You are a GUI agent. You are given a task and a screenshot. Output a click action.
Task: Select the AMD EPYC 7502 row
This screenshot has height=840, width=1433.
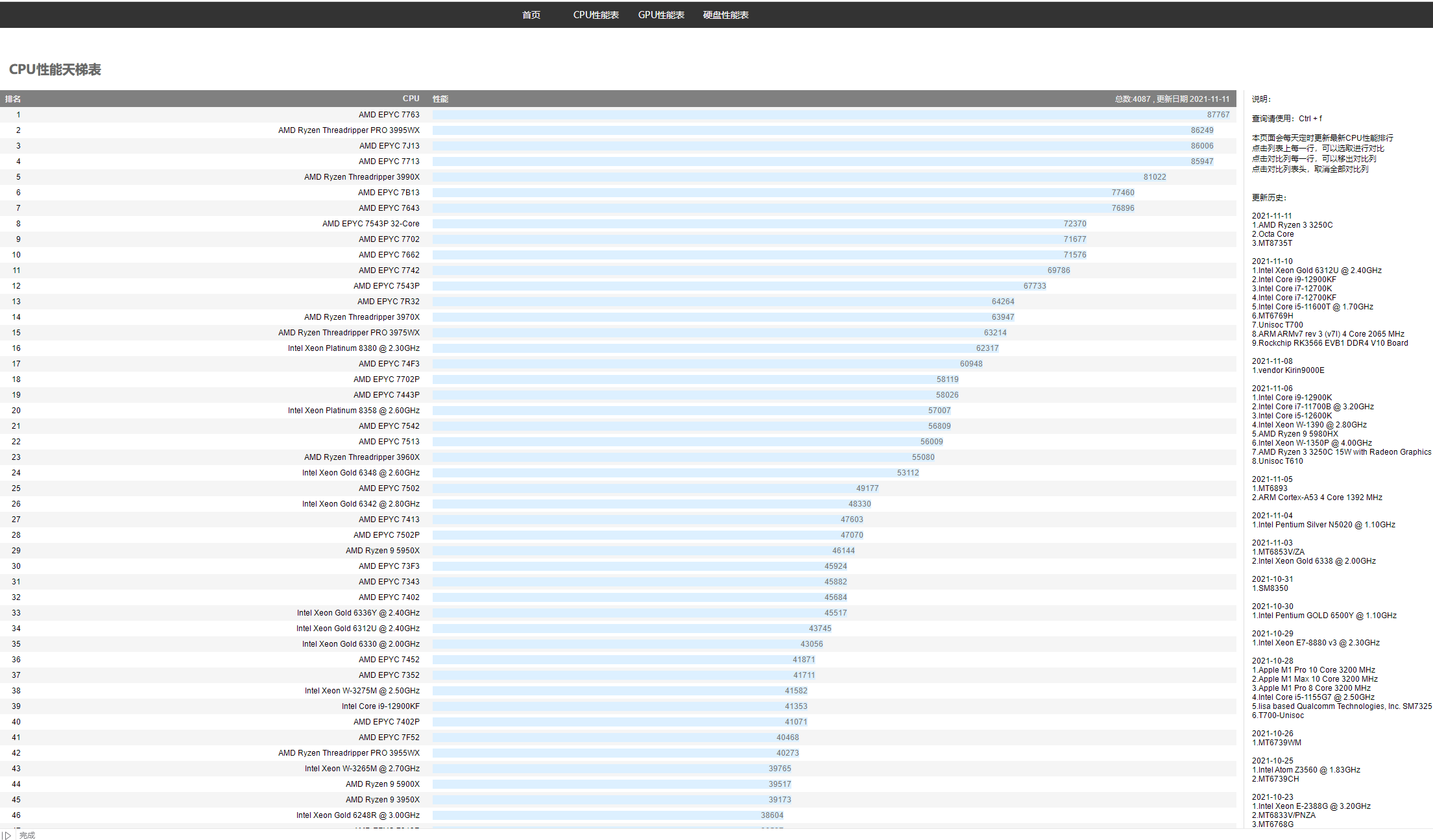(x=618, y=488)
